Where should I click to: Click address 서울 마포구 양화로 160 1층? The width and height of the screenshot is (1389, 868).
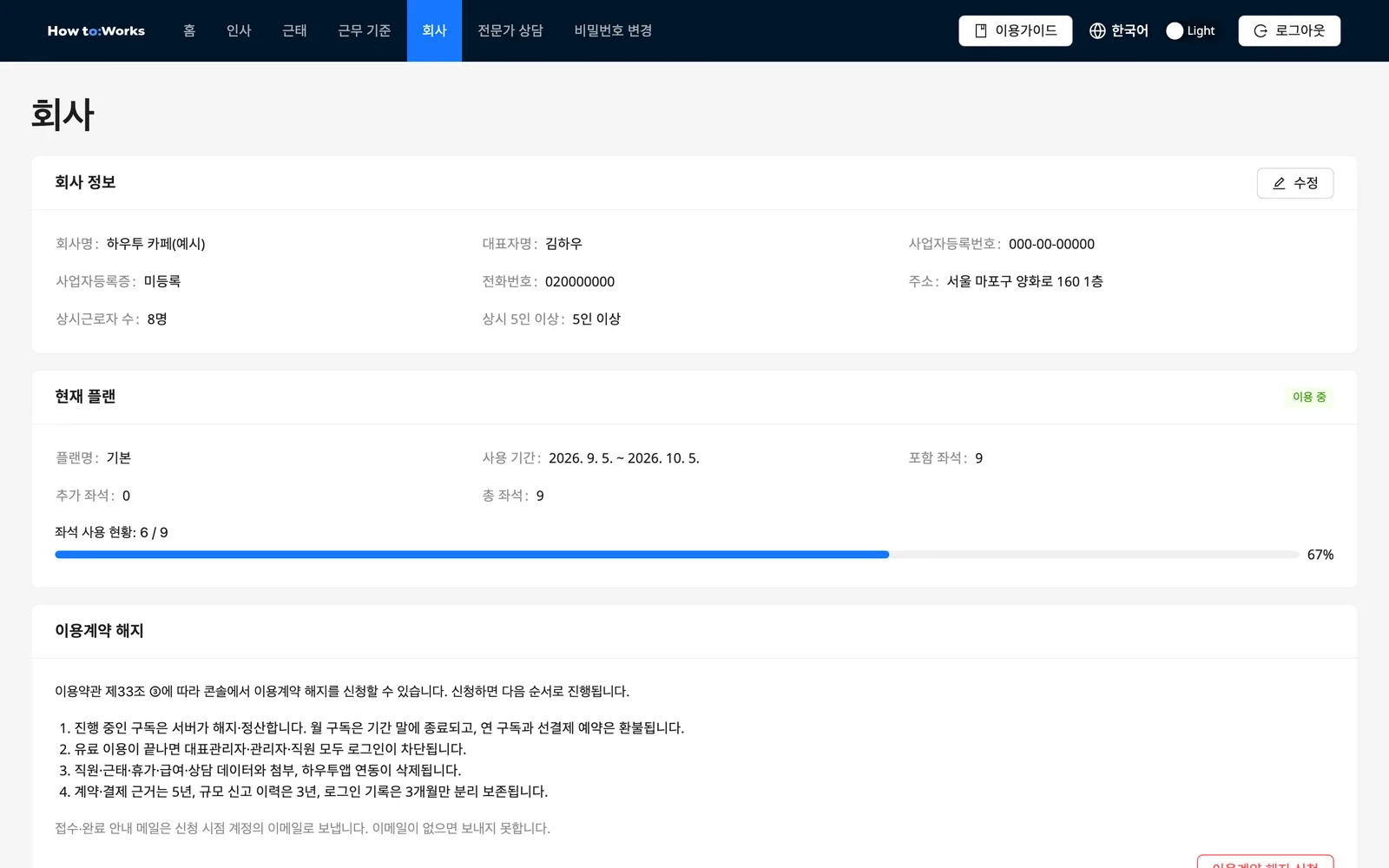[1024, 281]
